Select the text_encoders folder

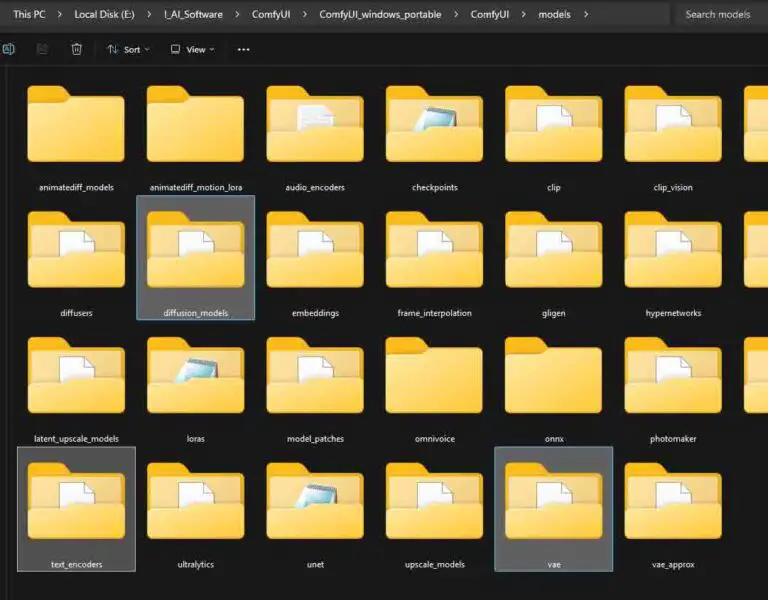pyautogui.click(x=76, y=509)
